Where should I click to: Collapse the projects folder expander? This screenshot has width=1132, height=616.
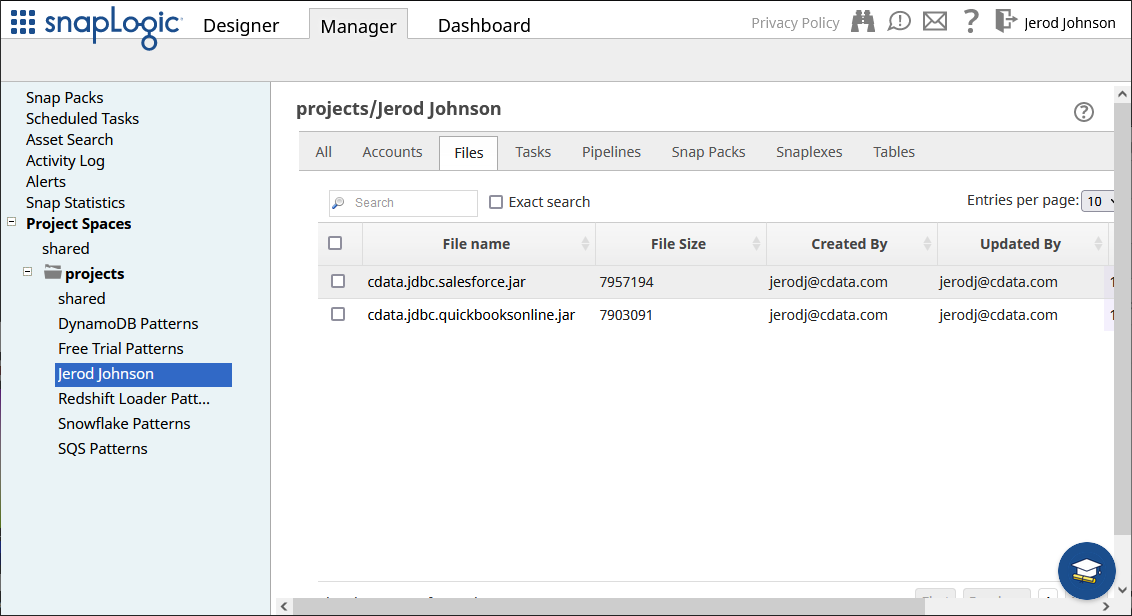28,272
